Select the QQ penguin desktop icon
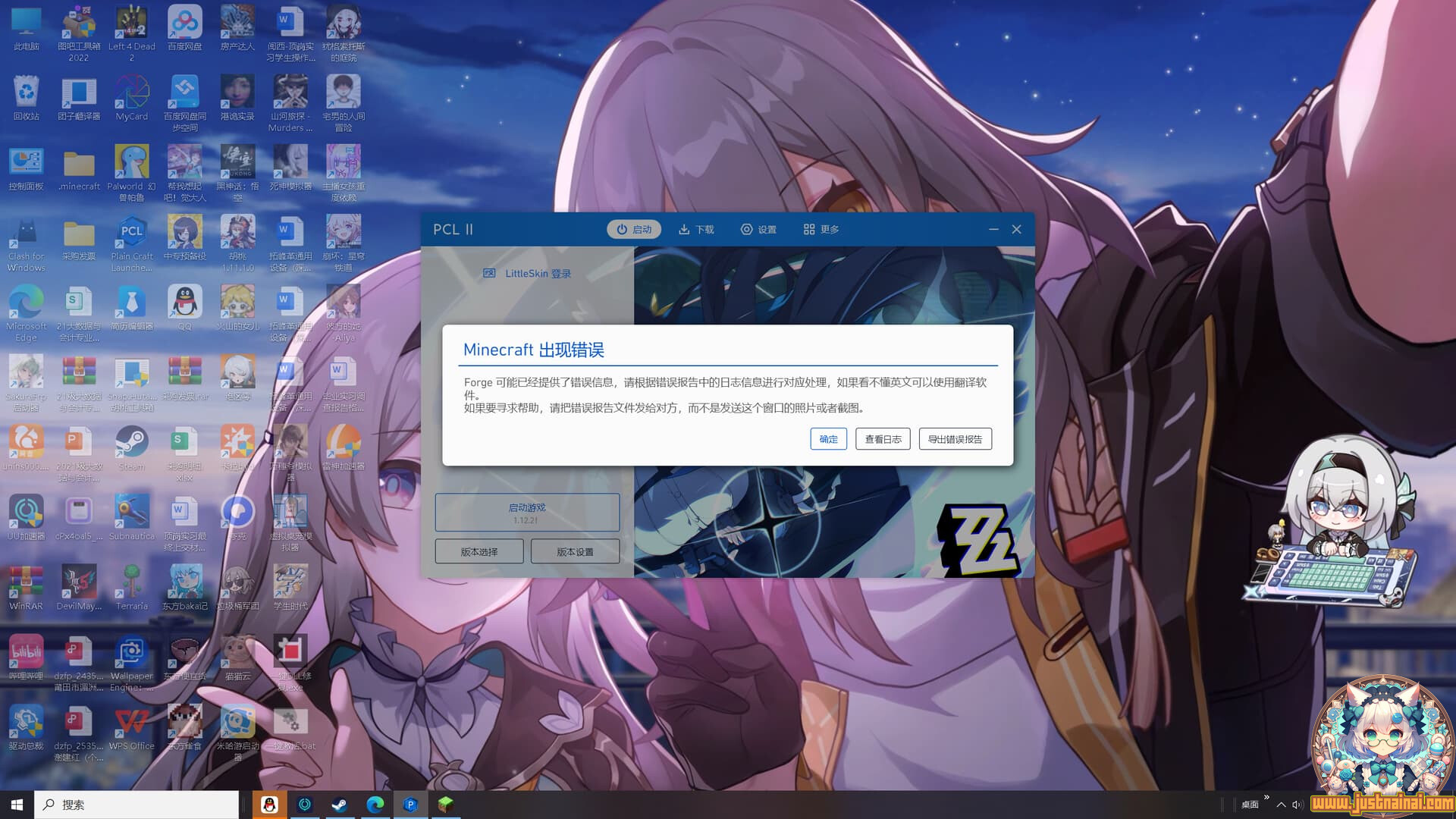 pos(184,309)
